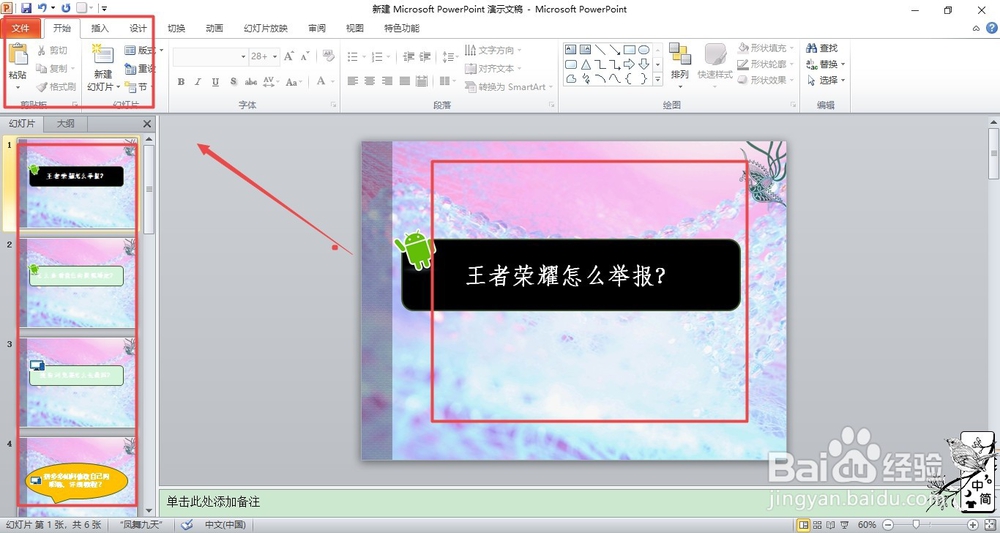Open 文字方向 (Text Direction) menu

click(493, 50)
